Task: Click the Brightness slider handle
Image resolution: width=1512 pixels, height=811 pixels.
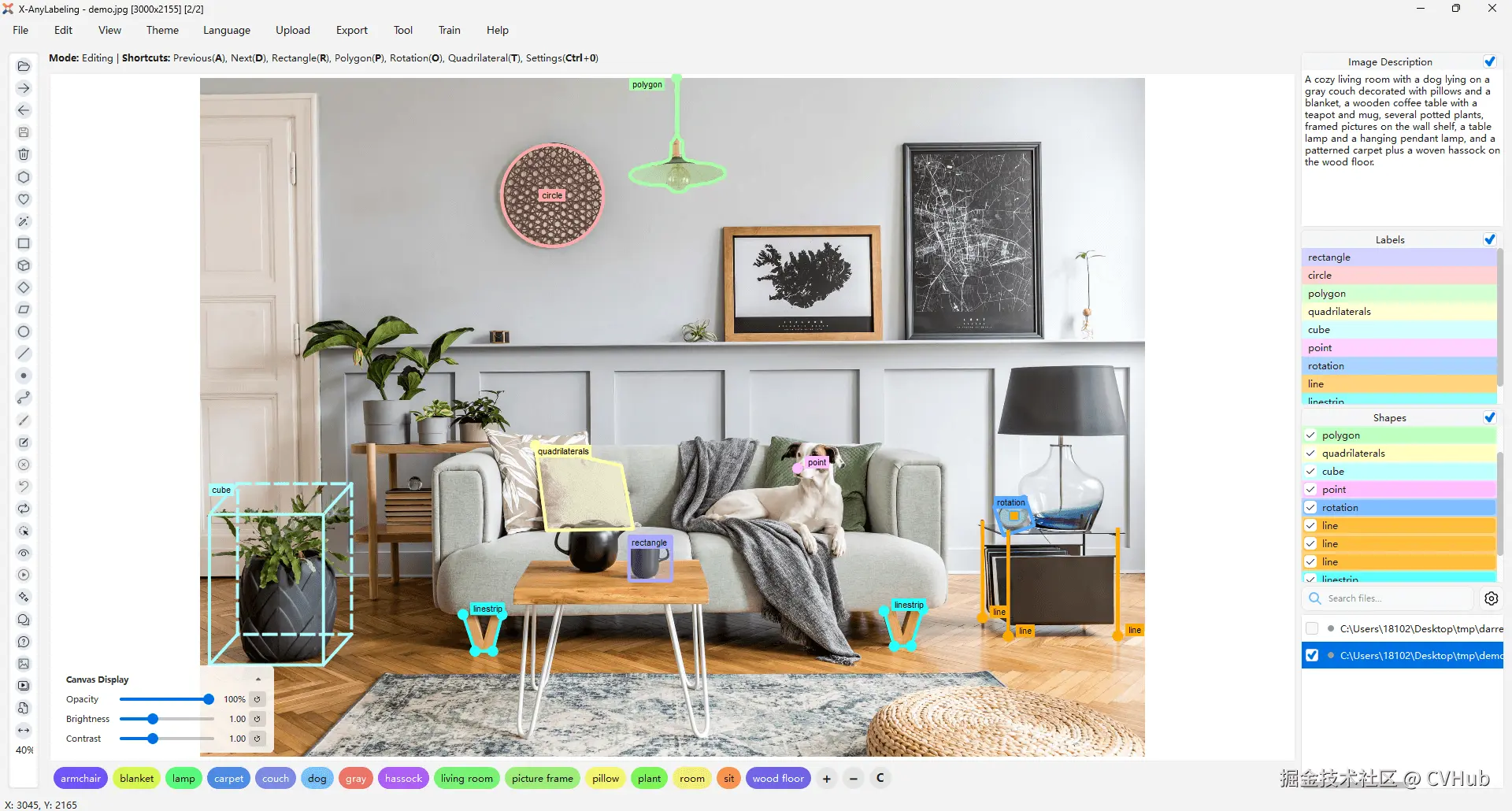Action: pyautogui.click(x=153, y=719)
